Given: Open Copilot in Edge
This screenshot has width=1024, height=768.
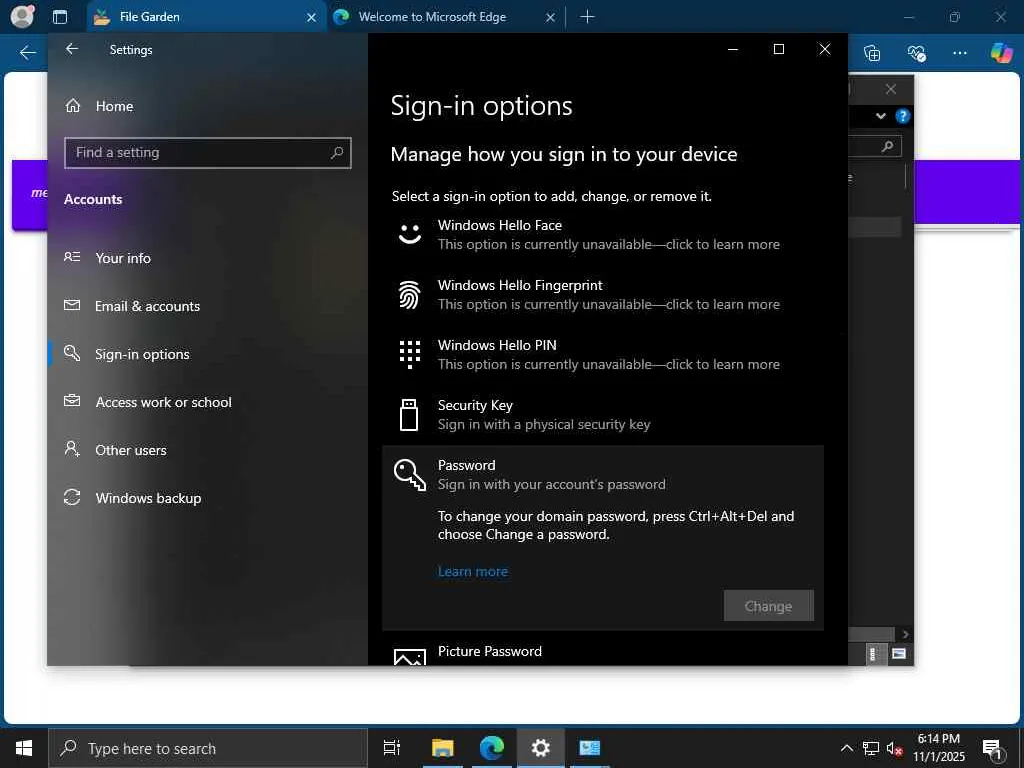Looking at the screenshot, I should 1001,53.
